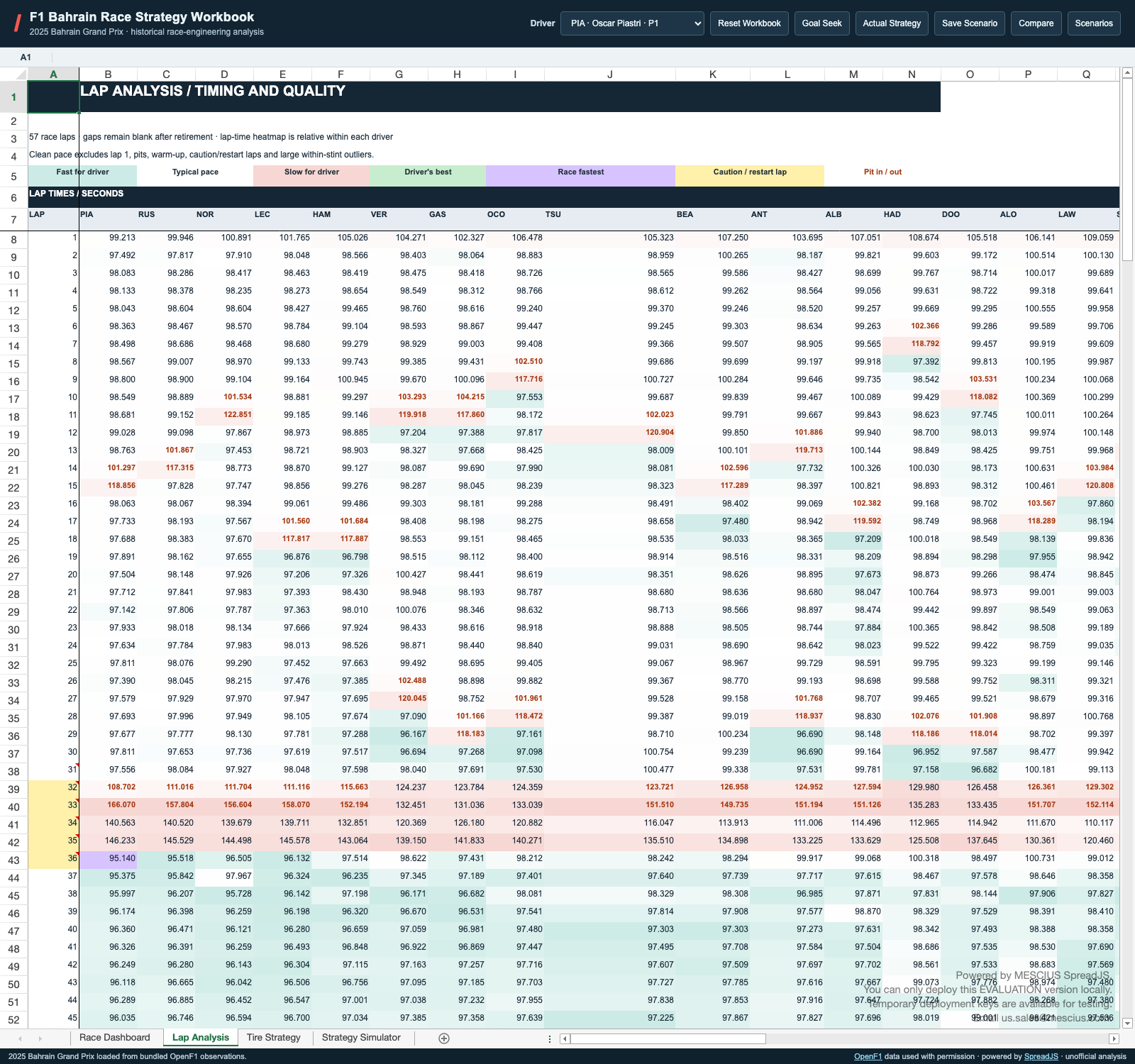This screenshot has width=1135, height=1064.
Task: Click race fastest cell 95.140
Action: coord(108,858)
